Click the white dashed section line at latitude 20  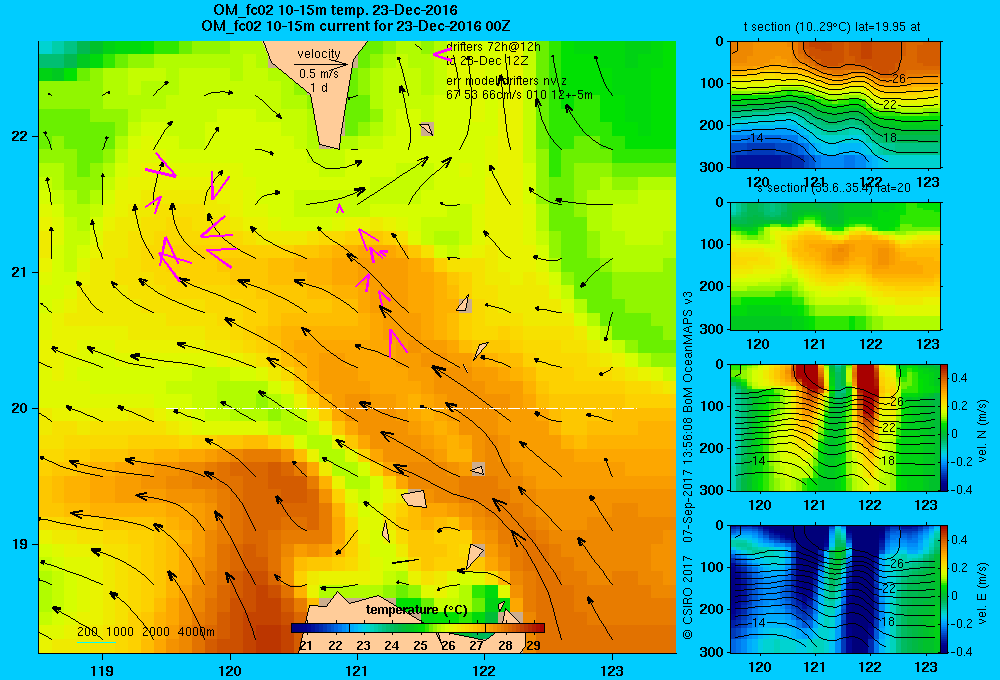point(401,408)
